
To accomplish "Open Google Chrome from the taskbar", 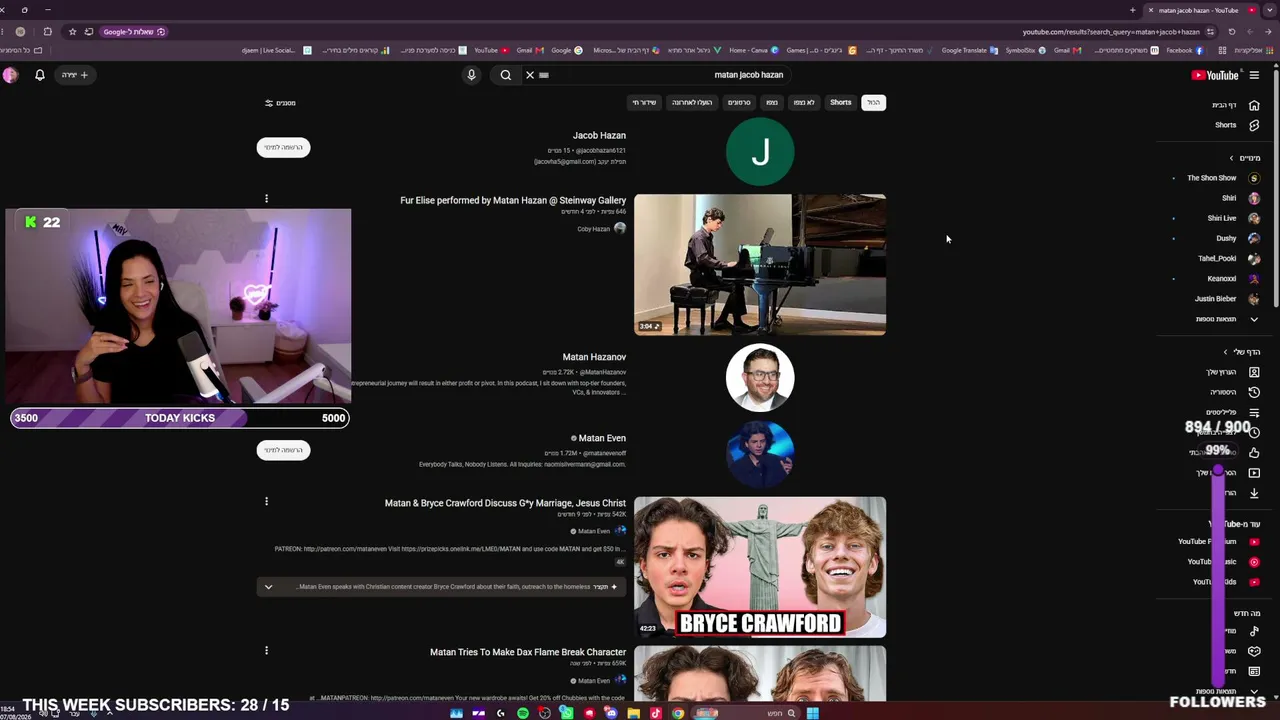I will tap(677, 713).
